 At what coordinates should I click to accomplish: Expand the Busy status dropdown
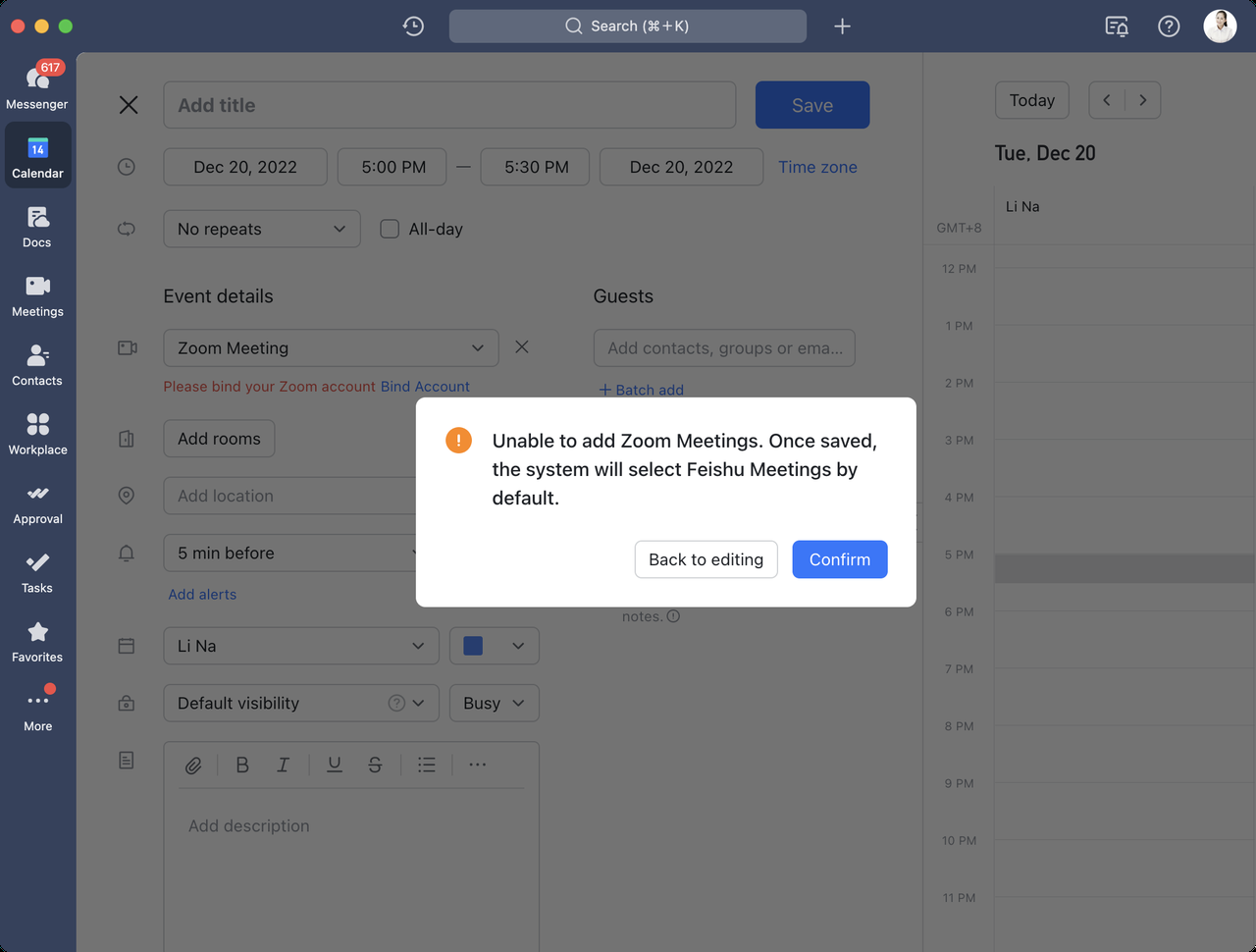[494, 703]
